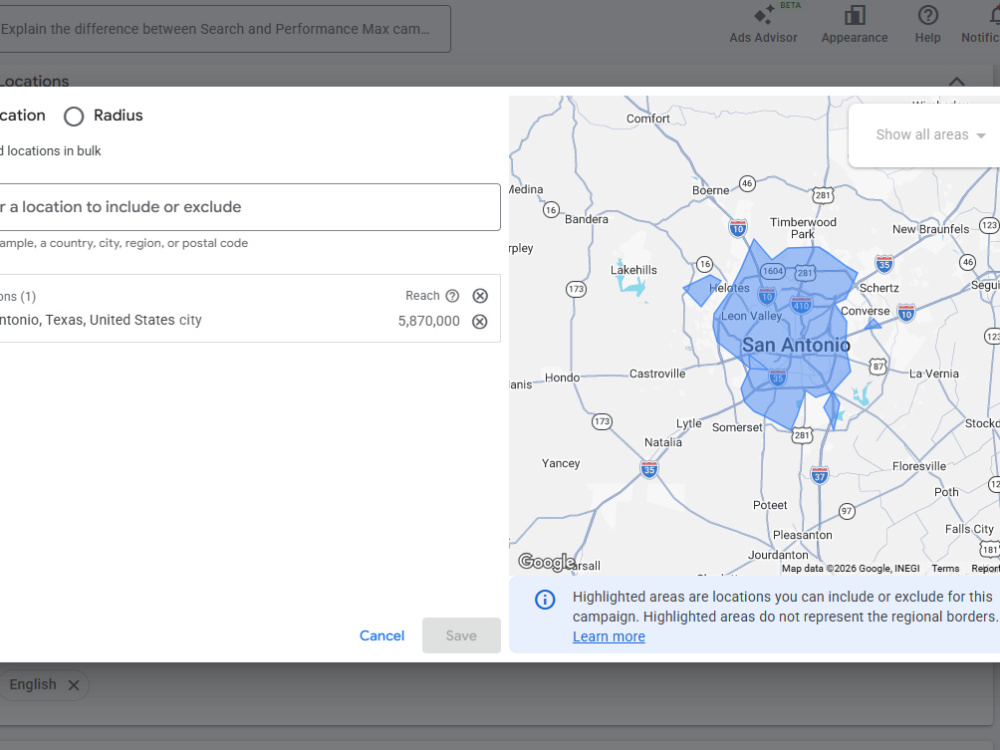Click the Helotes map label
Image resolution: width=1000 pixels, height=750 pixels.
pos(729,288)
